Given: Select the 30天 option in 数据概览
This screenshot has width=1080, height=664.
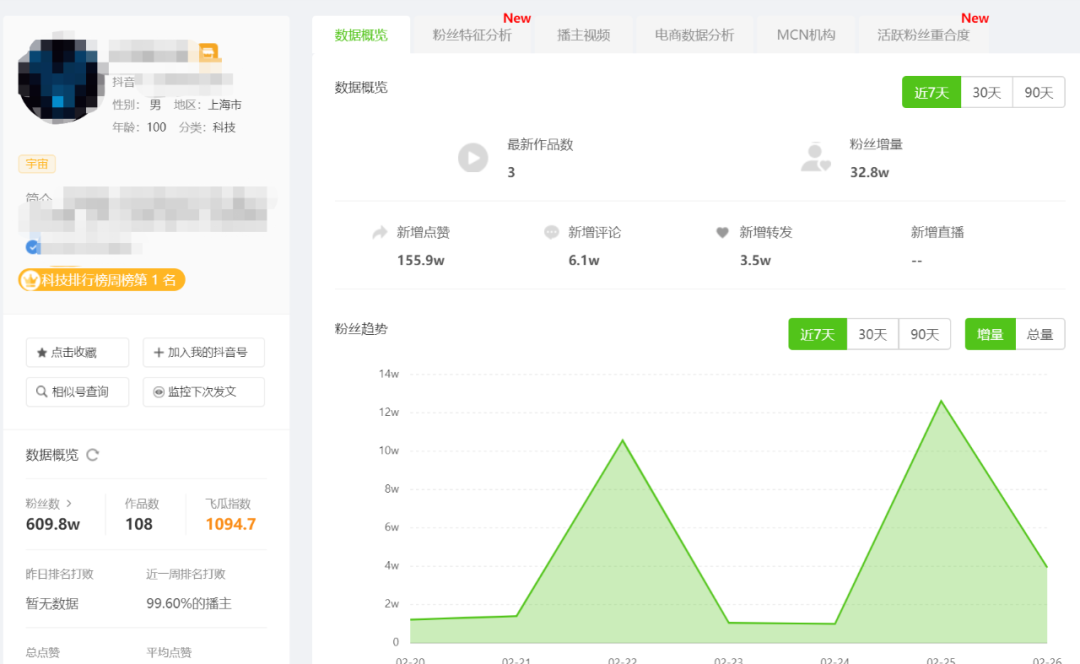Looking at the screenshot, I should tap(985, 91).
